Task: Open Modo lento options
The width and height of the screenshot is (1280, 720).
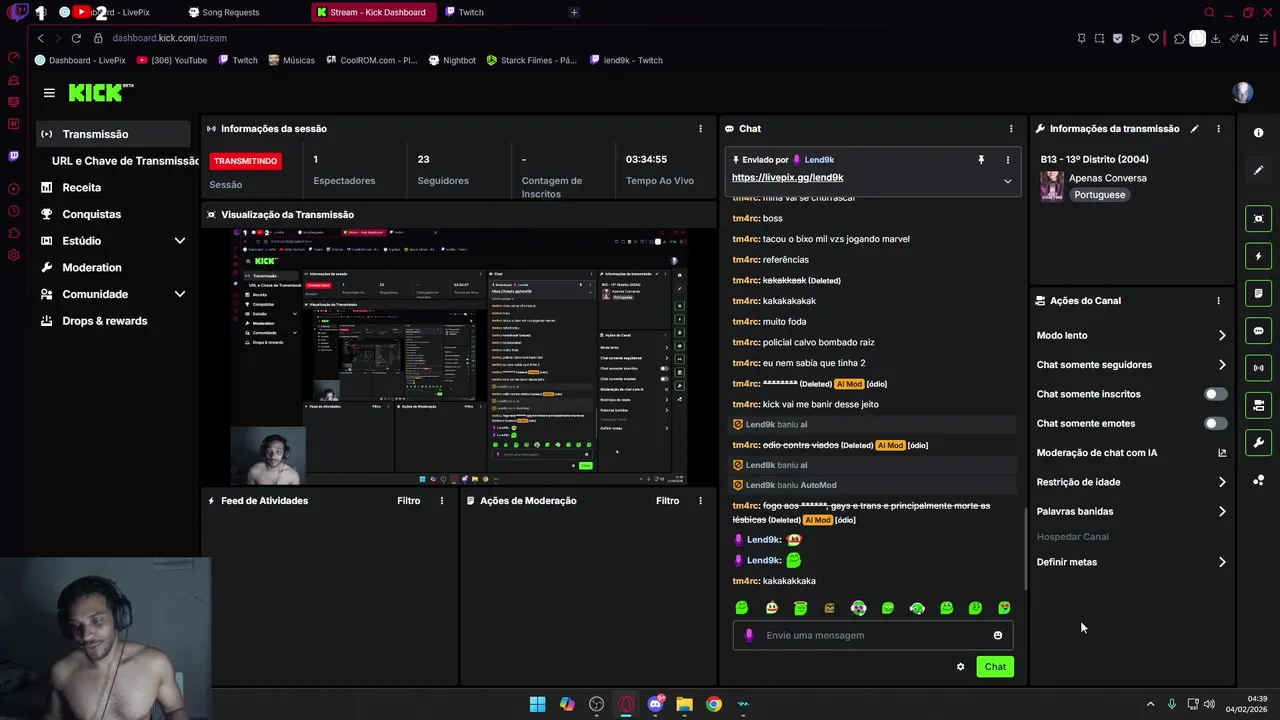Action: 1132,336
